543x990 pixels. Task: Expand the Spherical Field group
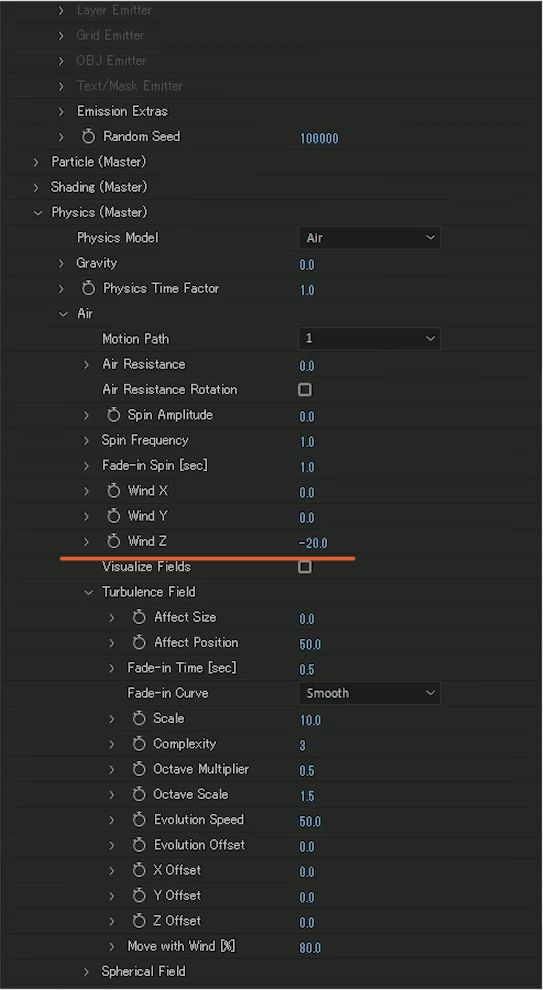tap(87, 972)
